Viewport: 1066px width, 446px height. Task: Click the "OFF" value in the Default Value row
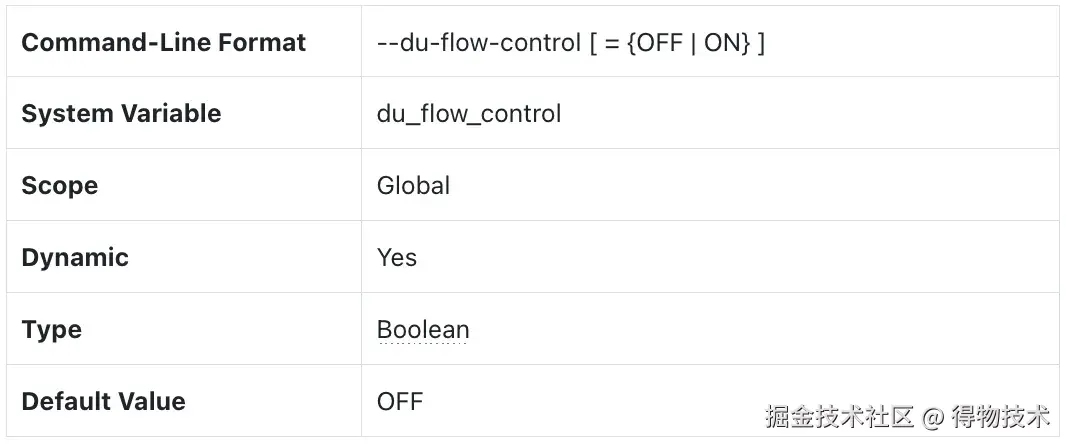tap(400, 402)
